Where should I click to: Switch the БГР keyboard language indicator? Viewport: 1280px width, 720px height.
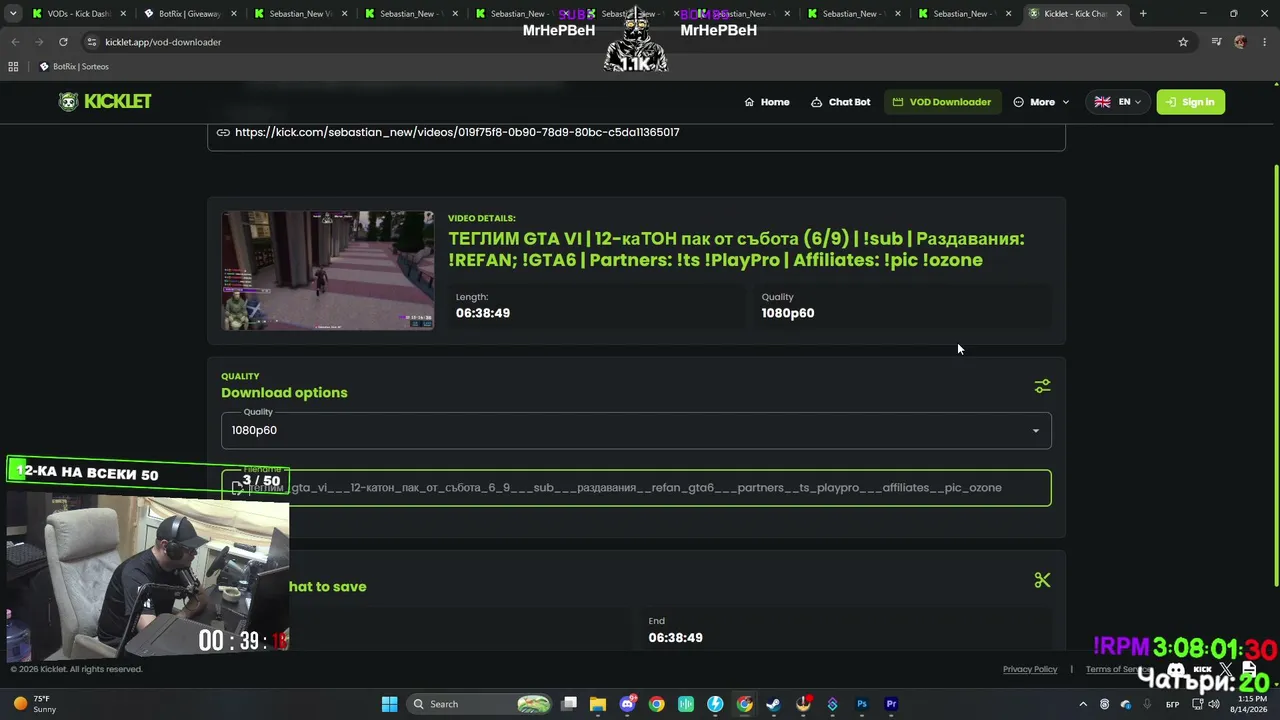[1172, 704]
